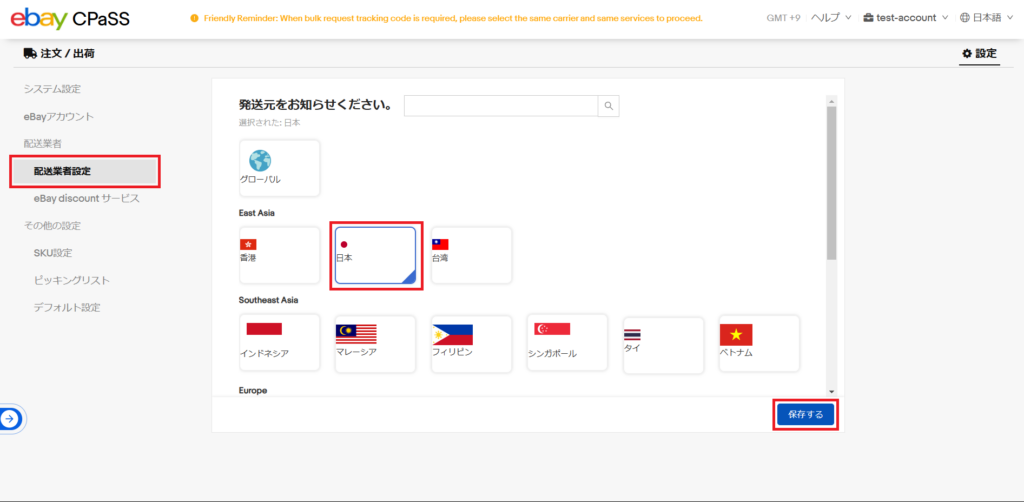Open the 設定 tab
This screenshot has width=1024, height=502.
980,54
